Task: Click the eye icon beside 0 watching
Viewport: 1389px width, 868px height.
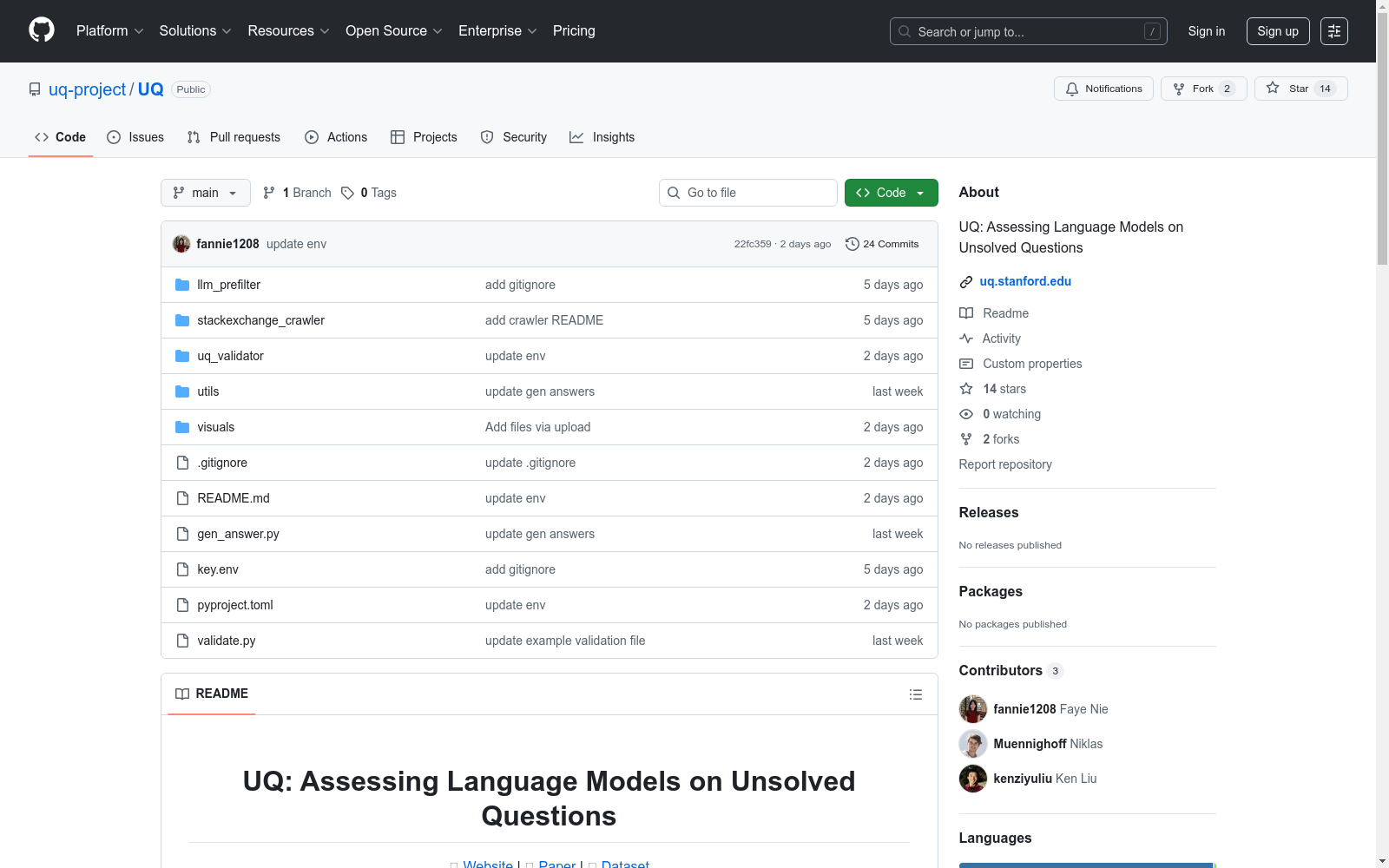Action: [966, 414]
